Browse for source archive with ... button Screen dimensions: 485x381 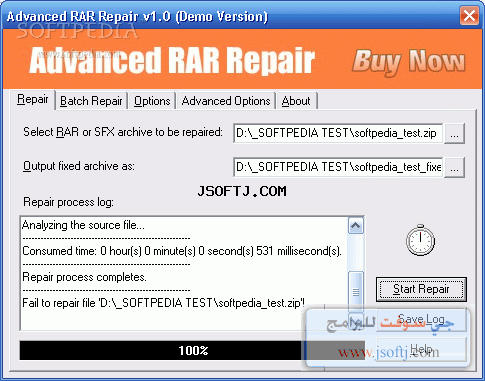455,133
